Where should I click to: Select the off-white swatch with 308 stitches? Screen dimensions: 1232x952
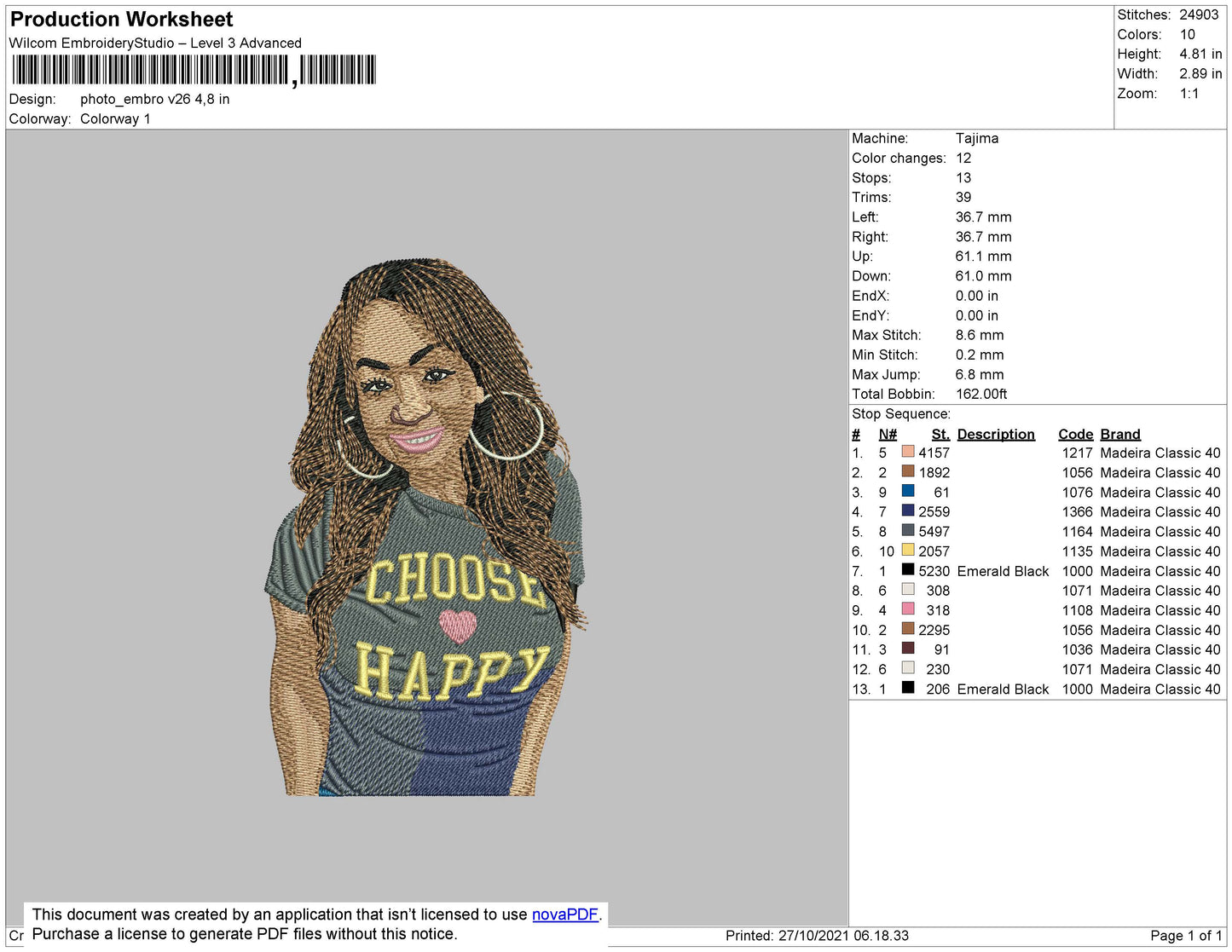point(908,589)
